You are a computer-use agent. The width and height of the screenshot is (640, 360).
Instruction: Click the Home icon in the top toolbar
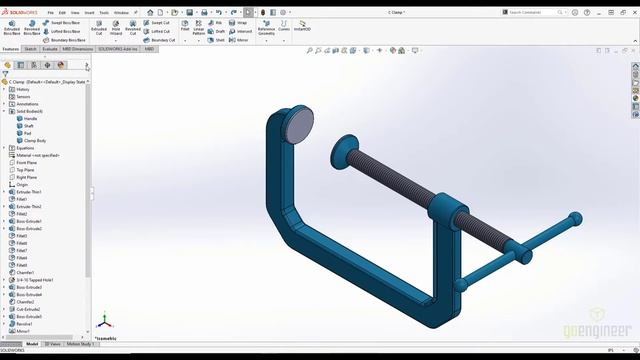pos(150,13)
